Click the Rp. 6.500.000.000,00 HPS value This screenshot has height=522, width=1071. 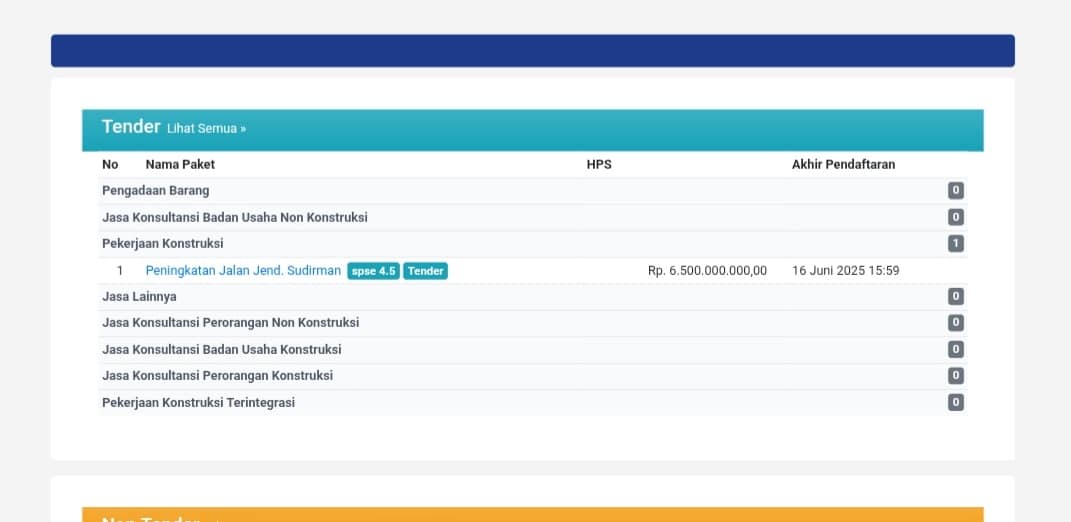(x=707, y=271)
